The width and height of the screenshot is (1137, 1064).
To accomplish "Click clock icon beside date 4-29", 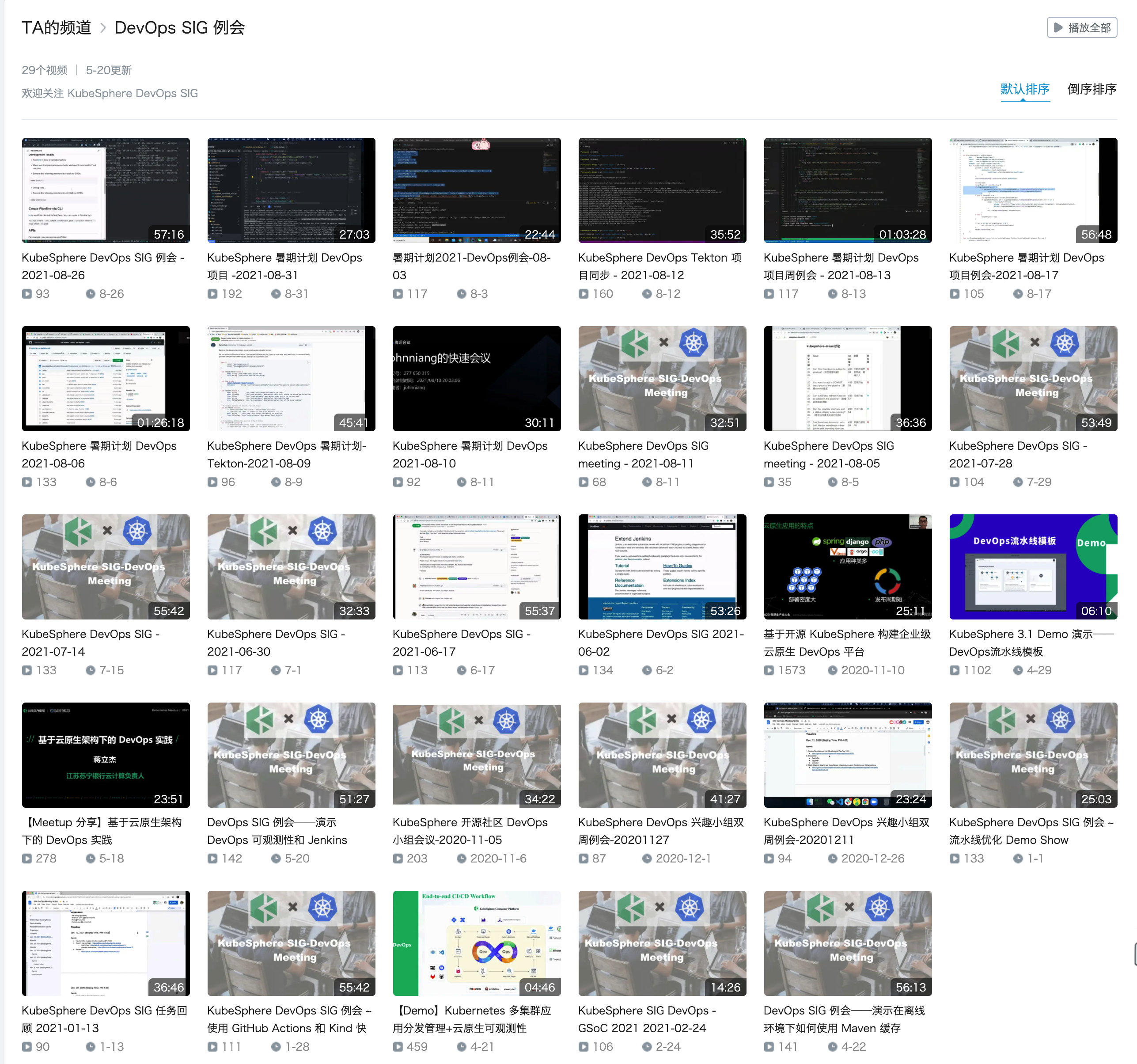I will tap(1018, 670).
